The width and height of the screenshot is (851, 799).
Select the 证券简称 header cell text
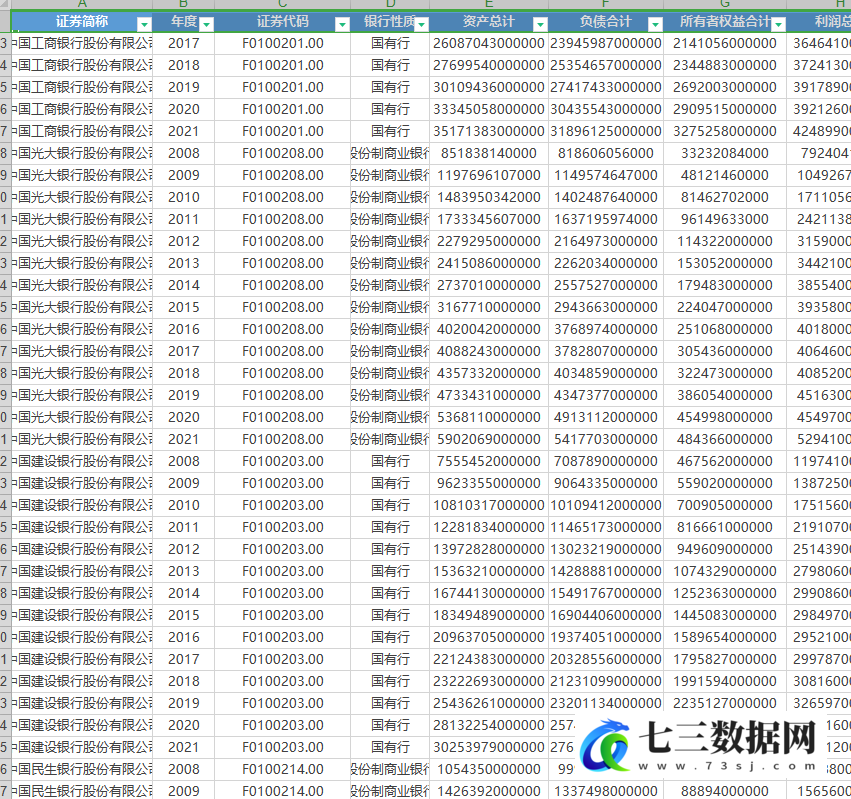(x=82, y=22)
